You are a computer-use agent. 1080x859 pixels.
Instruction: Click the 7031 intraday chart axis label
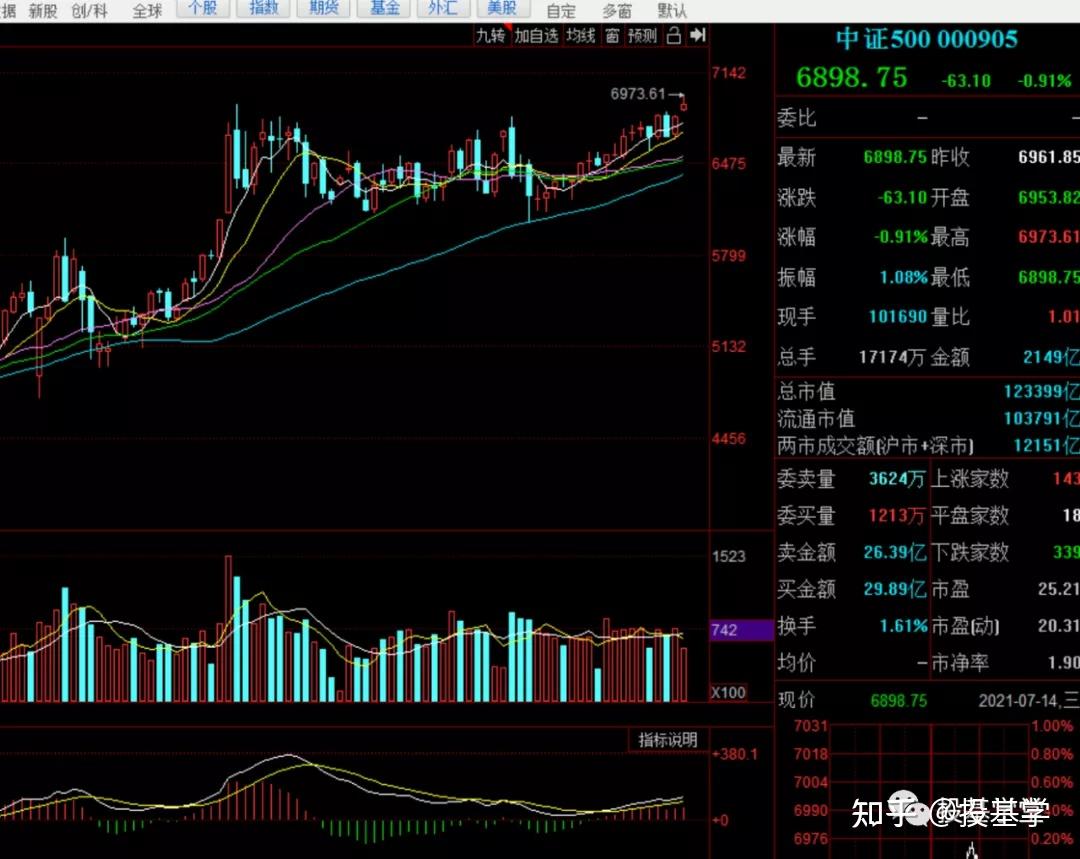810,725
